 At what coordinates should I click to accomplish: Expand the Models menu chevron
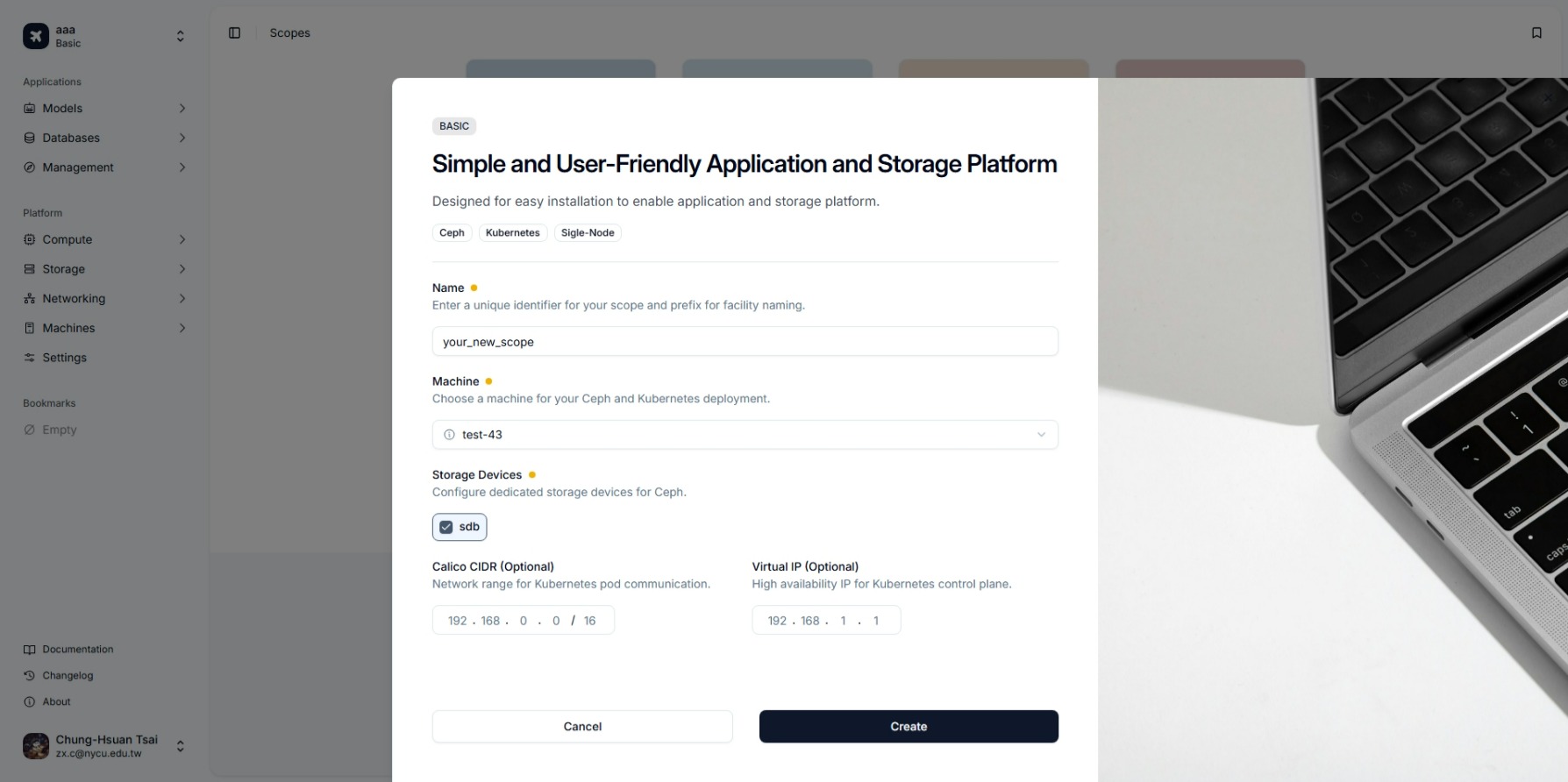182,109
